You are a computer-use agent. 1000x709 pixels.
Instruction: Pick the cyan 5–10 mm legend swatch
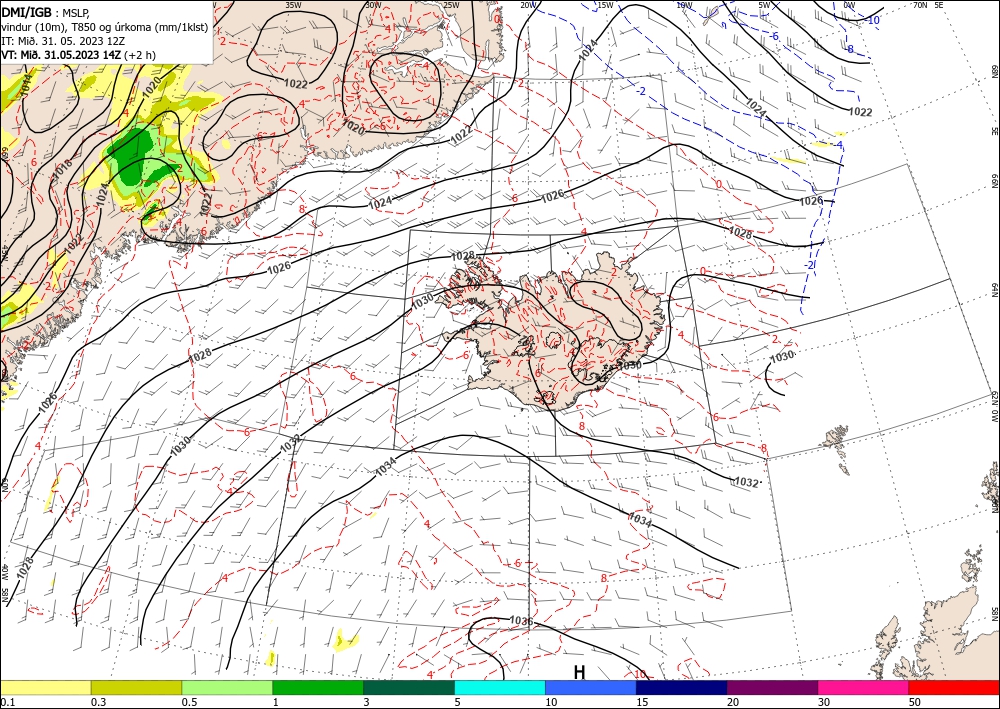500,687
